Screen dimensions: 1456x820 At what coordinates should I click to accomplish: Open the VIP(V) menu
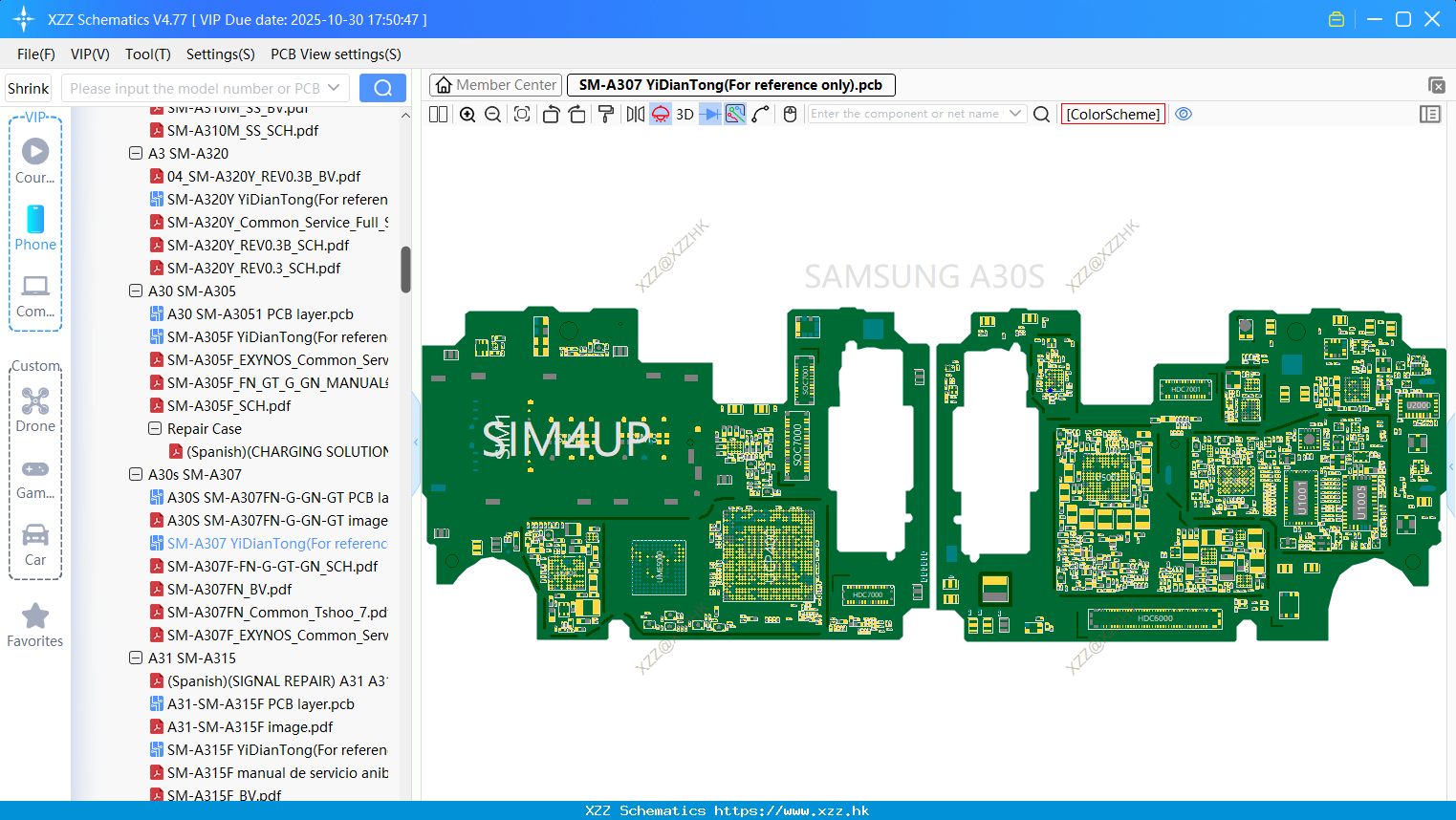tap(90, 54)
